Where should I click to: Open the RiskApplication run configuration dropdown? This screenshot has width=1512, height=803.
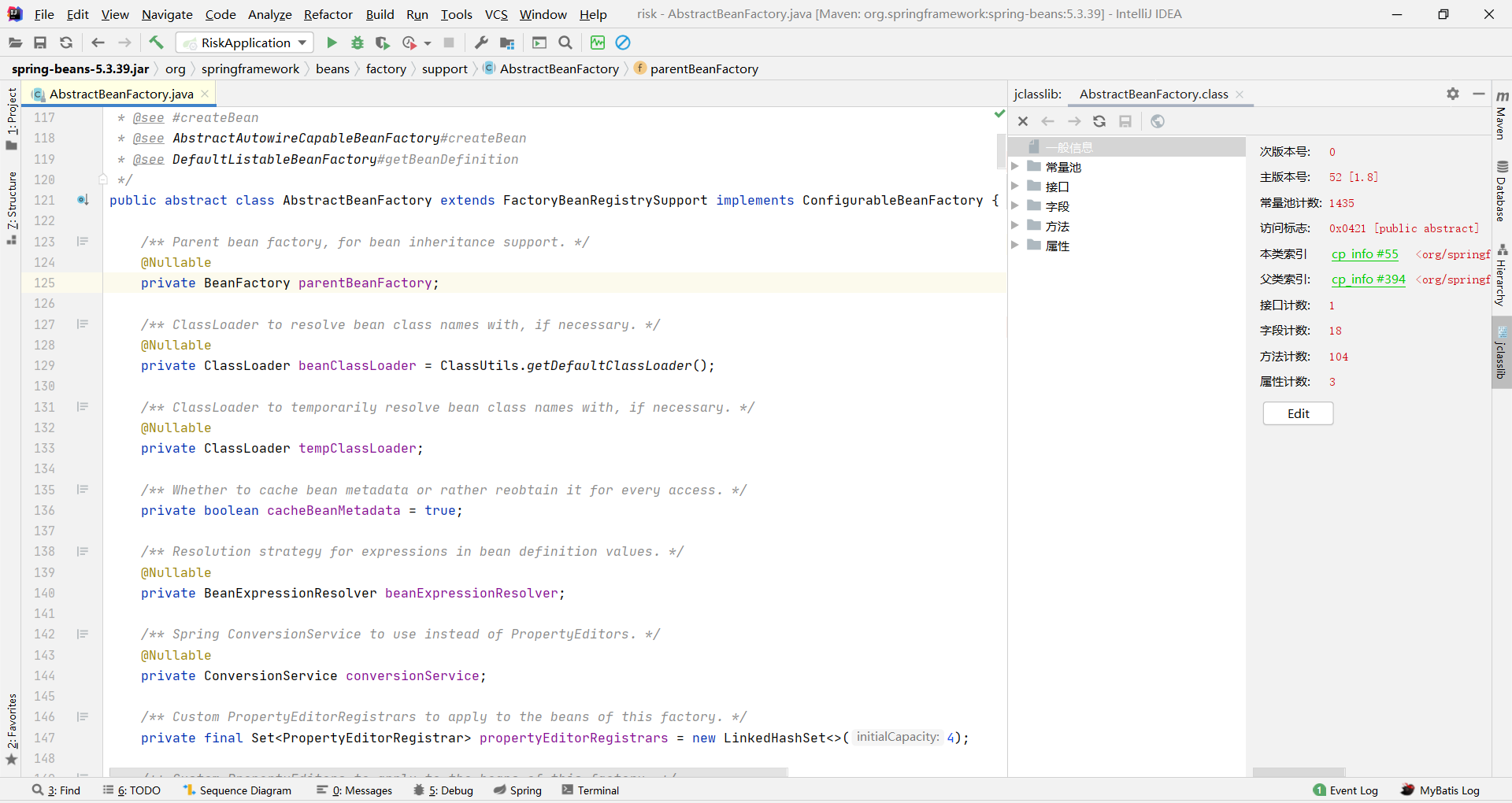[x=245, y=43]
